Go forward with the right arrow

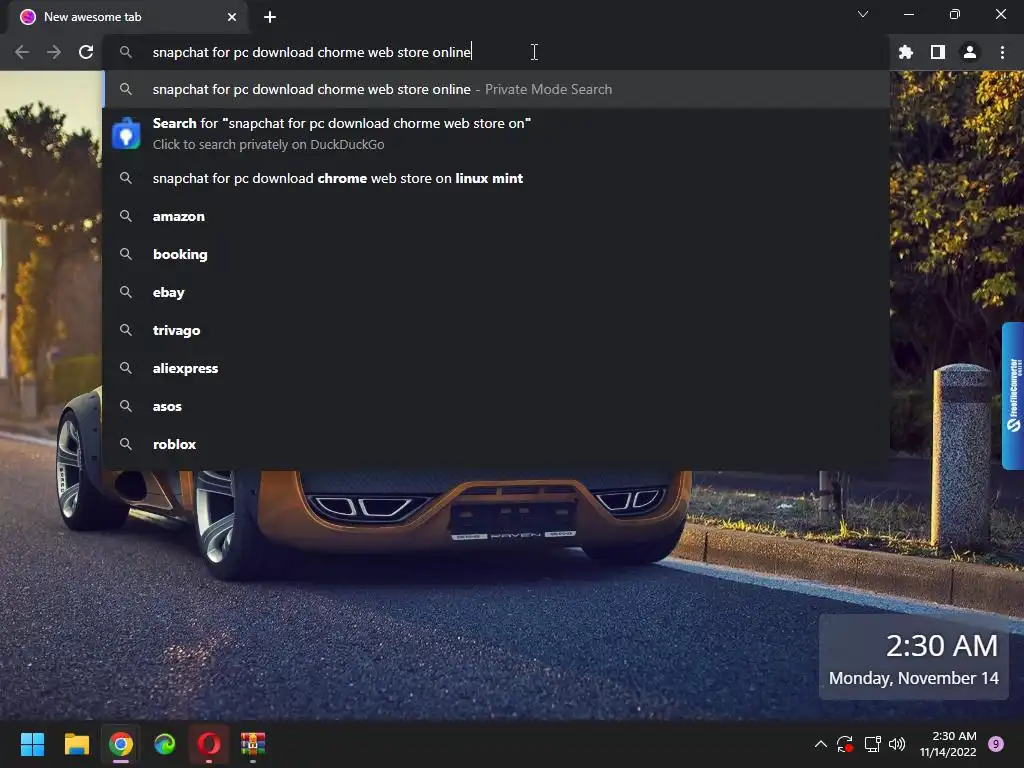pos(54,52)
